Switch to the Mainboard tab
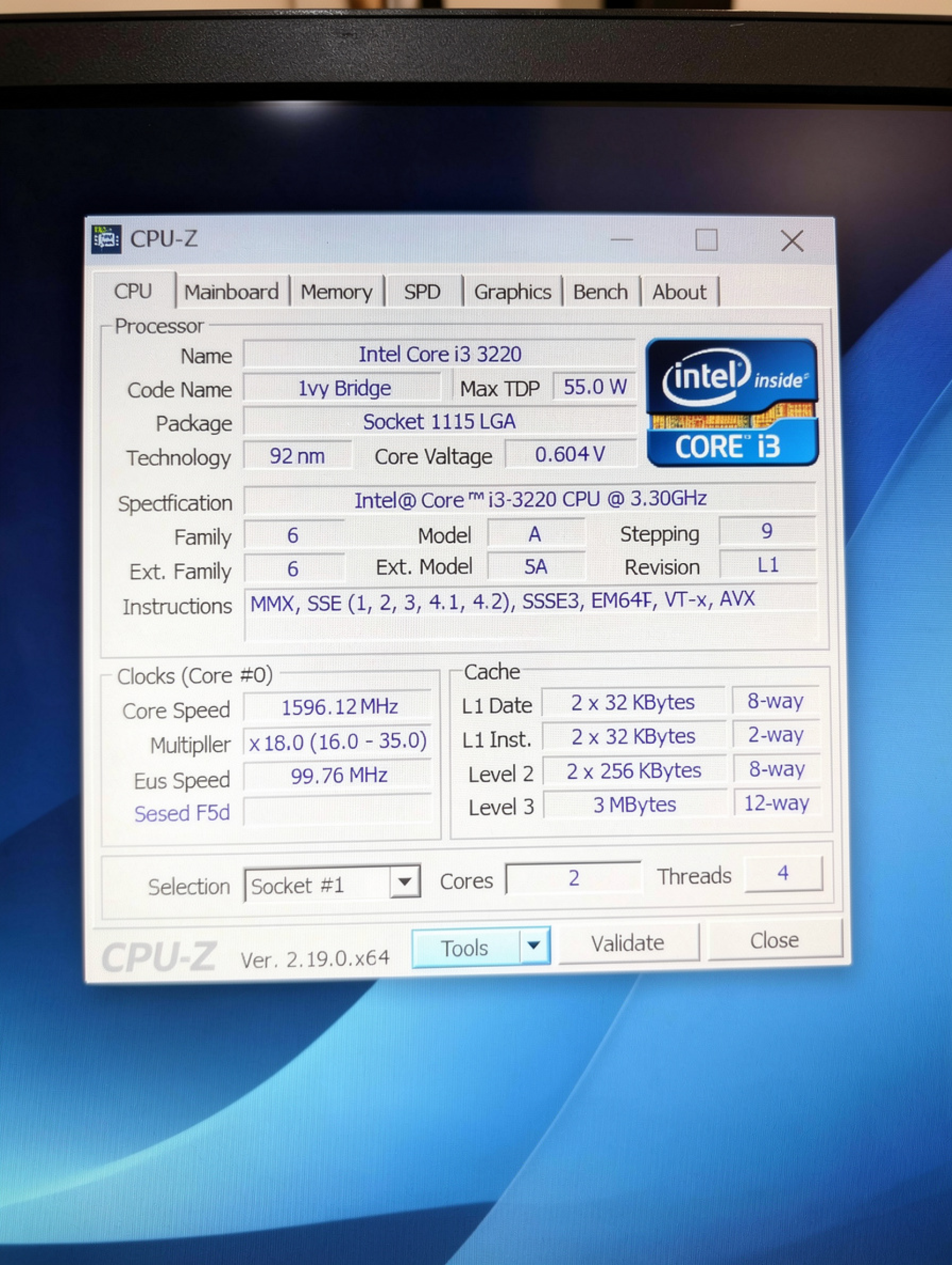This screenshot has height=1265, width=952. point(232,292)
